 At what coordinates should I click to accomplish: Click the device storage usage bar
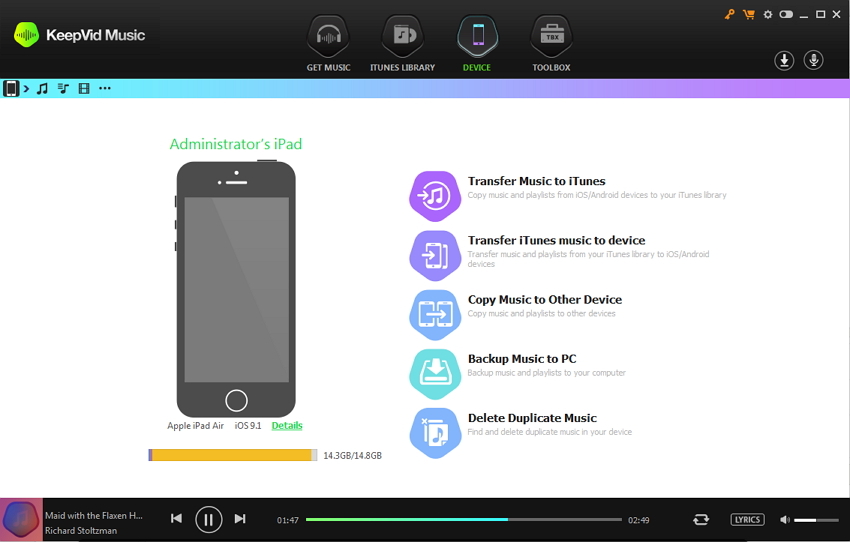pos(233,455)
